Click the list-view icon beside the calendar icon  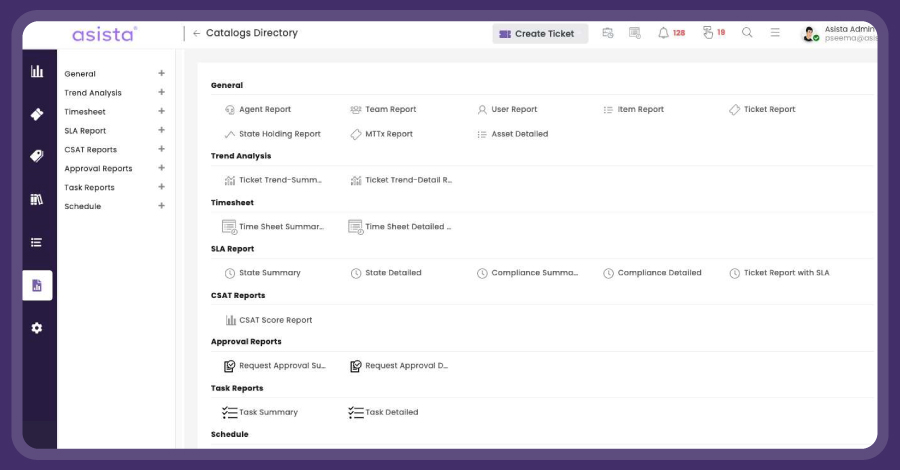pos(634,33)
